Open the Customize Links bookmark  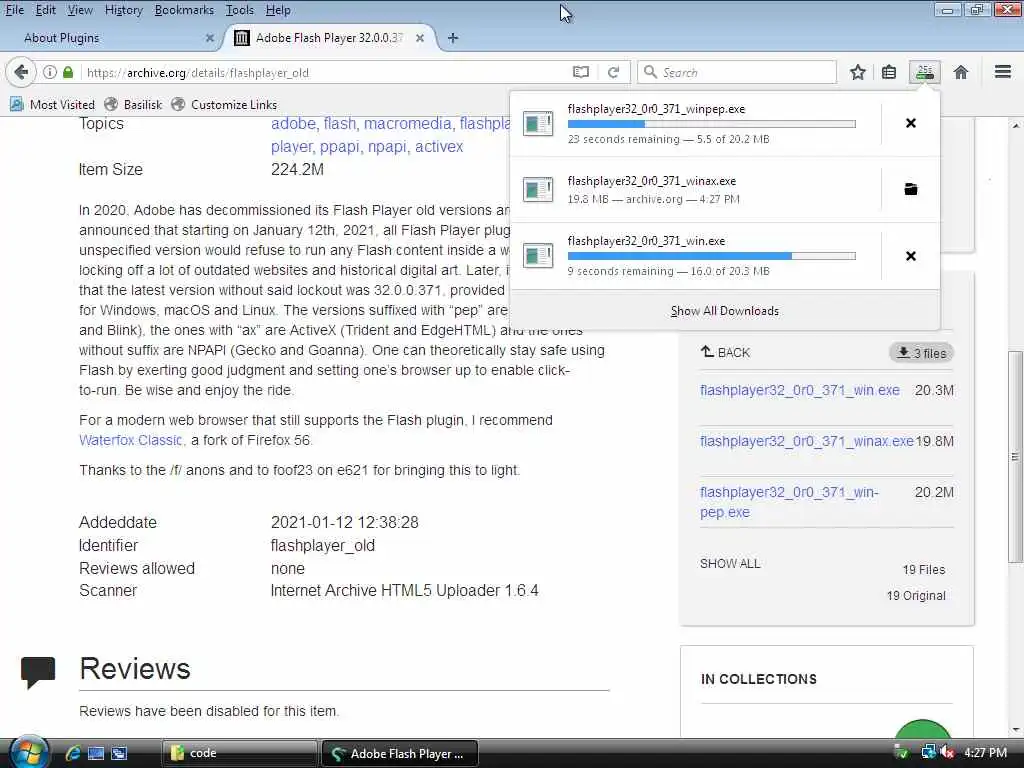click(224, 104)
